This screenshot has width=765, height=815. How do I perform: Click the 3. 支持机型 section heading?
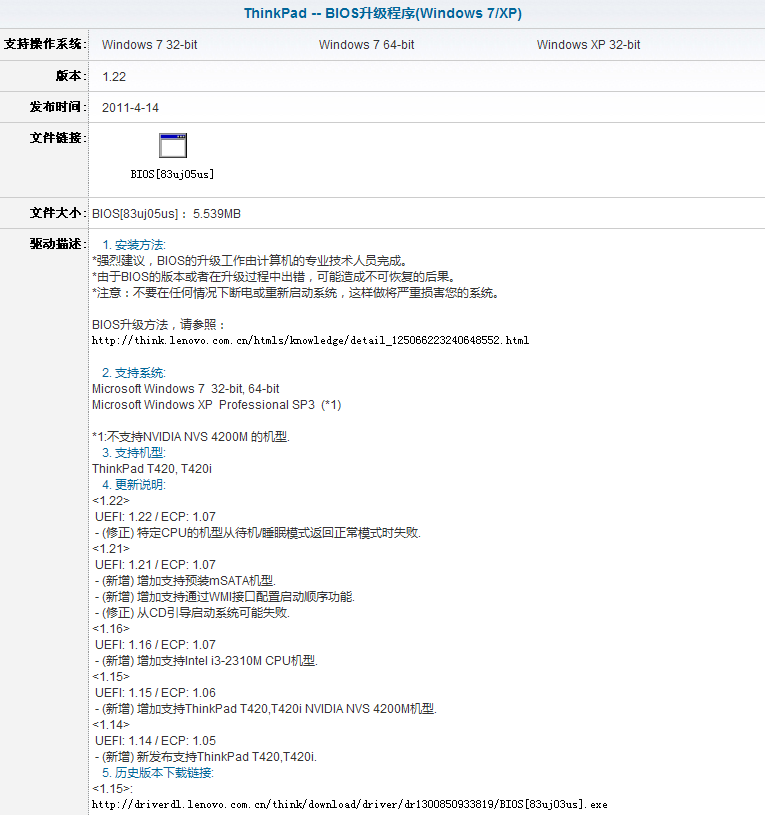pyautogui.click(x=134, y=453)
